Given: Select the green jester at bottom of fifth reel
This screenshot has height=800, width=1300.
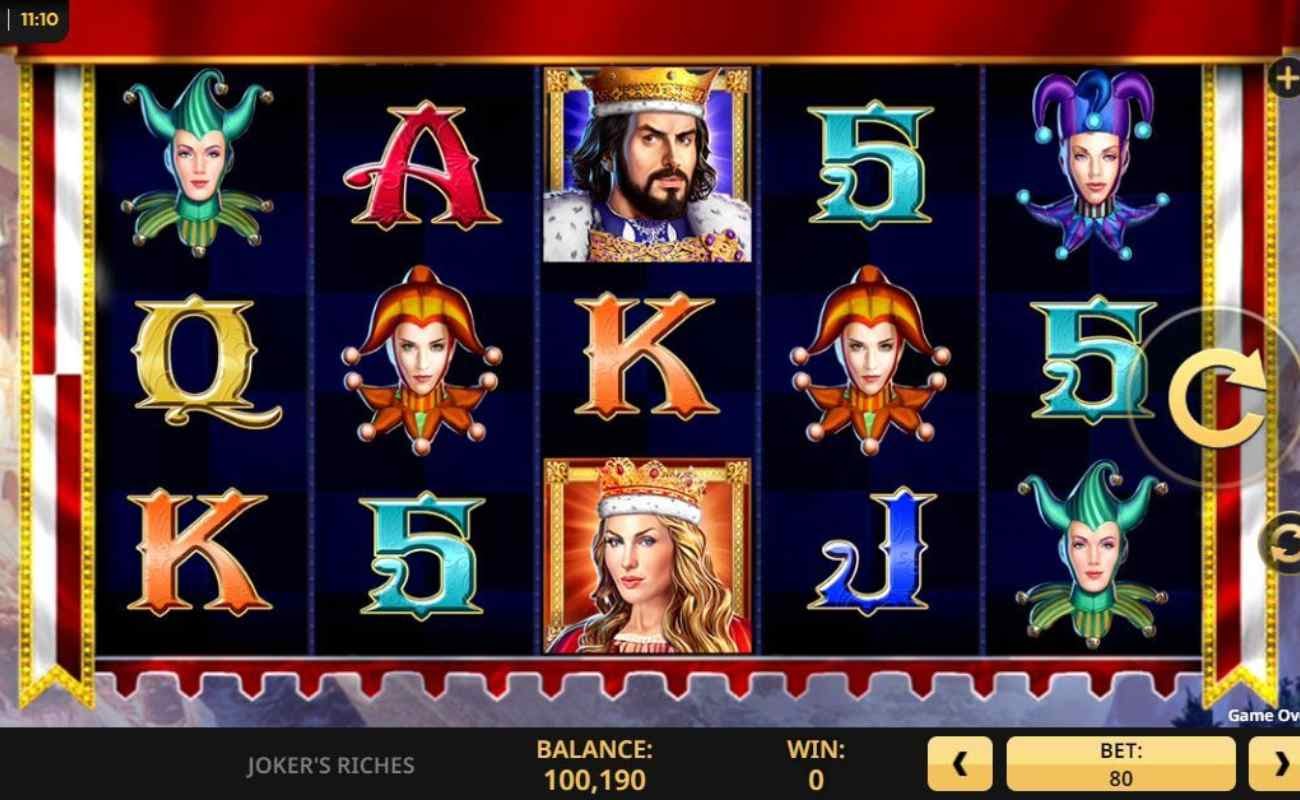Looking at the screenshot, I should [1092, 555].
